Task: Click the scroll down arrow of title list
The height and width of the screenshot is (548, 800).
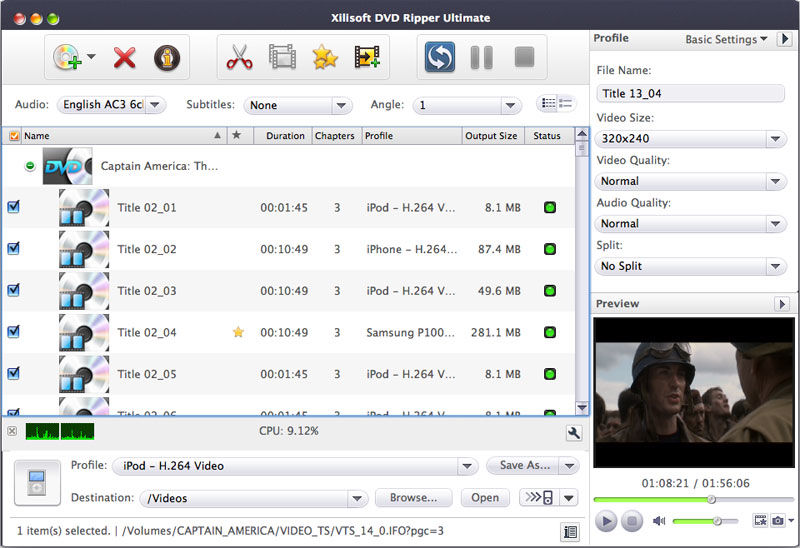Action: click(582, 407)
